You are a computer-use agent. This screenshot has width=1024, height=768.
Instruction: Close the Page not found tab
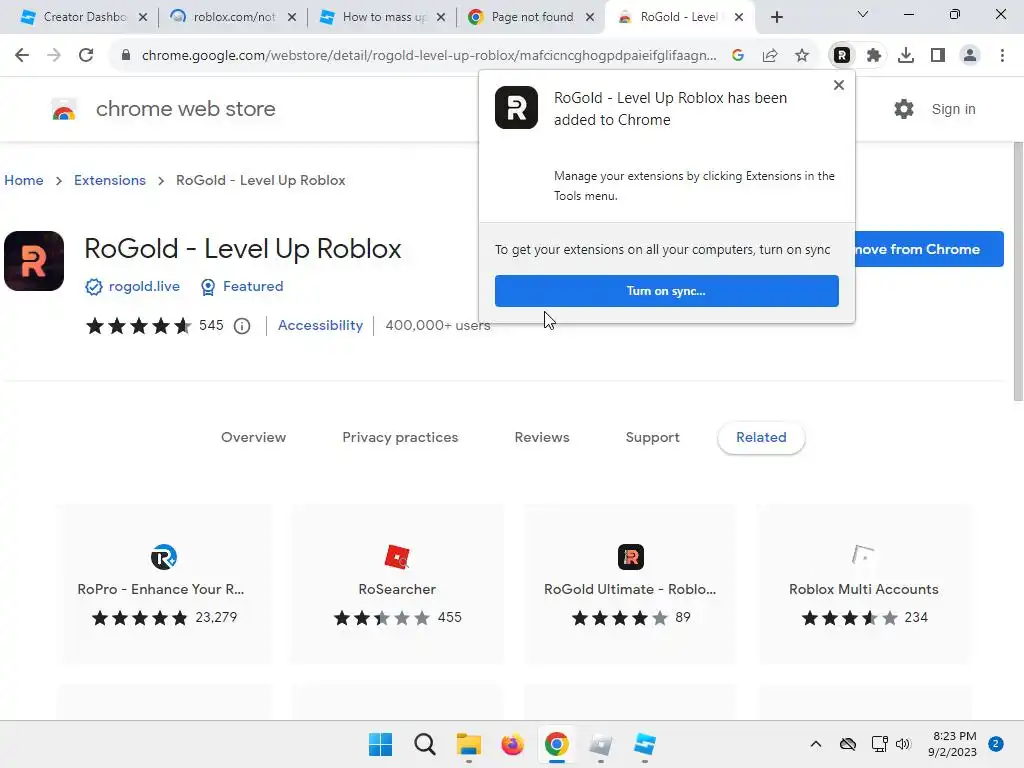pos(590,17)
